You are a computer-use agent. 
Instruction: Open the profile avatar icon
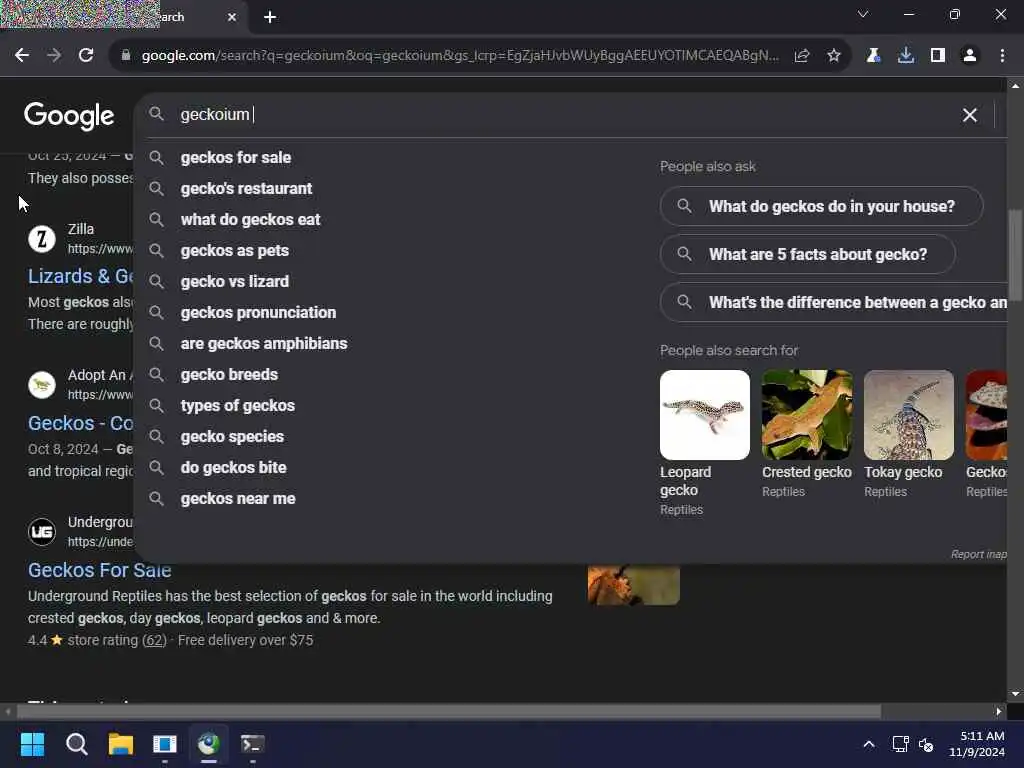coord(970,56)
